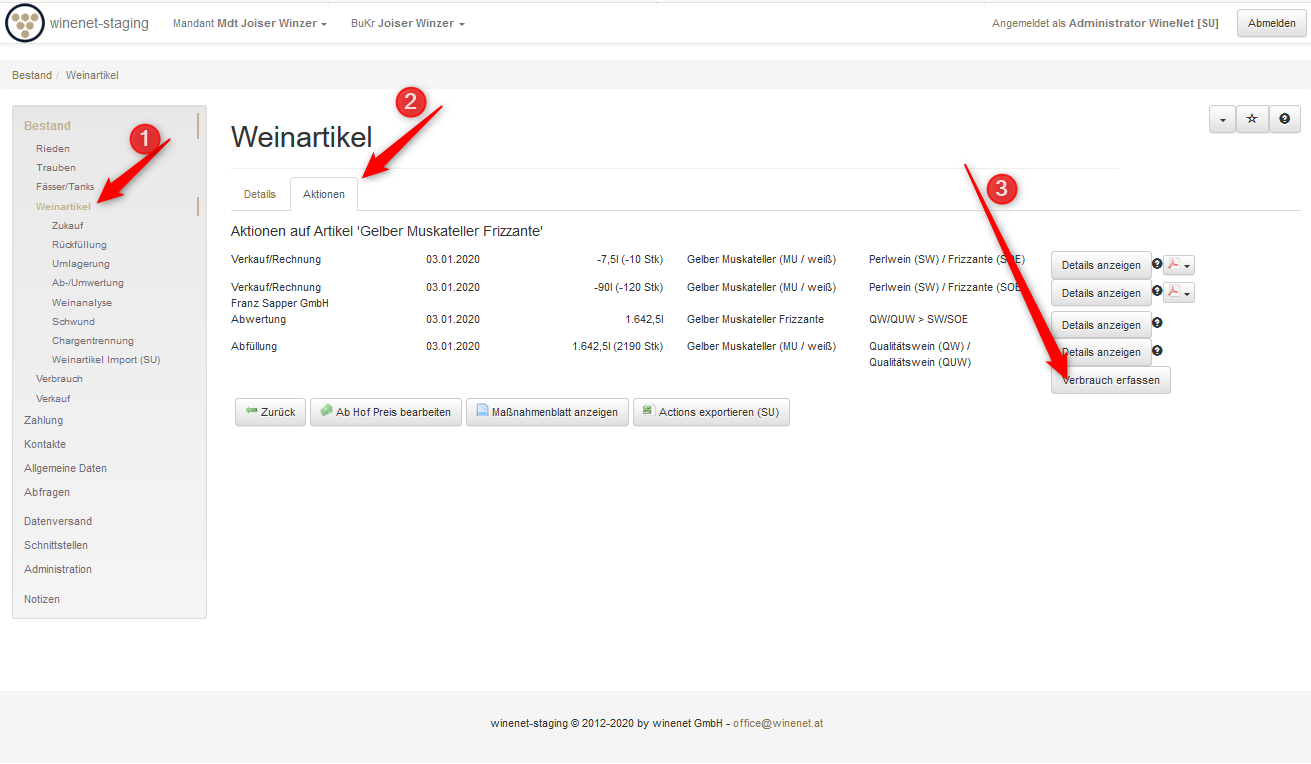
Task: Click the winenet grape logo icon
Action: point(25,23)
